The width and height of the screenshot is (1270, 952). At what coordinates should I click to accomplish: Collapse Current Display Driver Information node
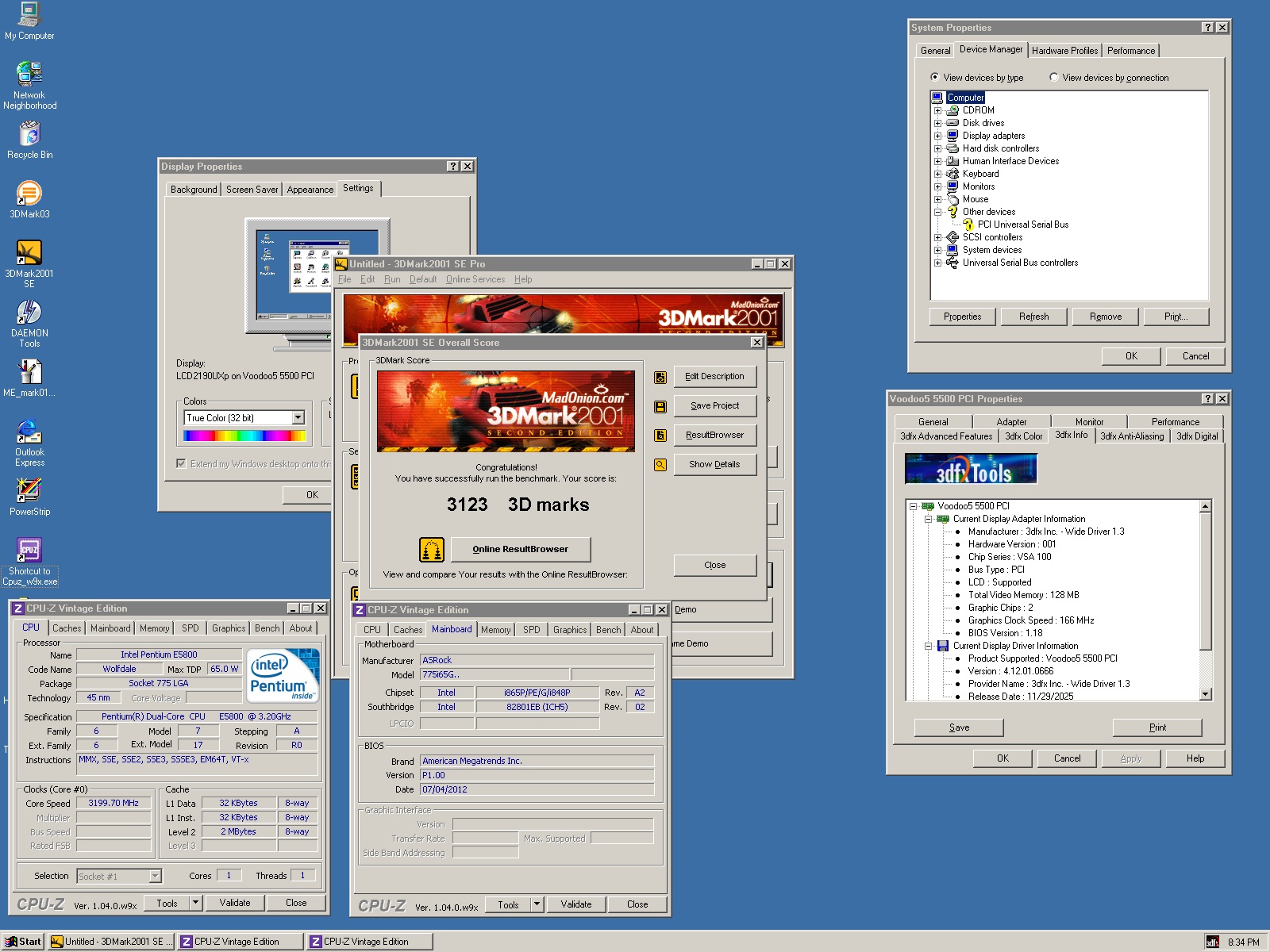click(x=928, y=647)
